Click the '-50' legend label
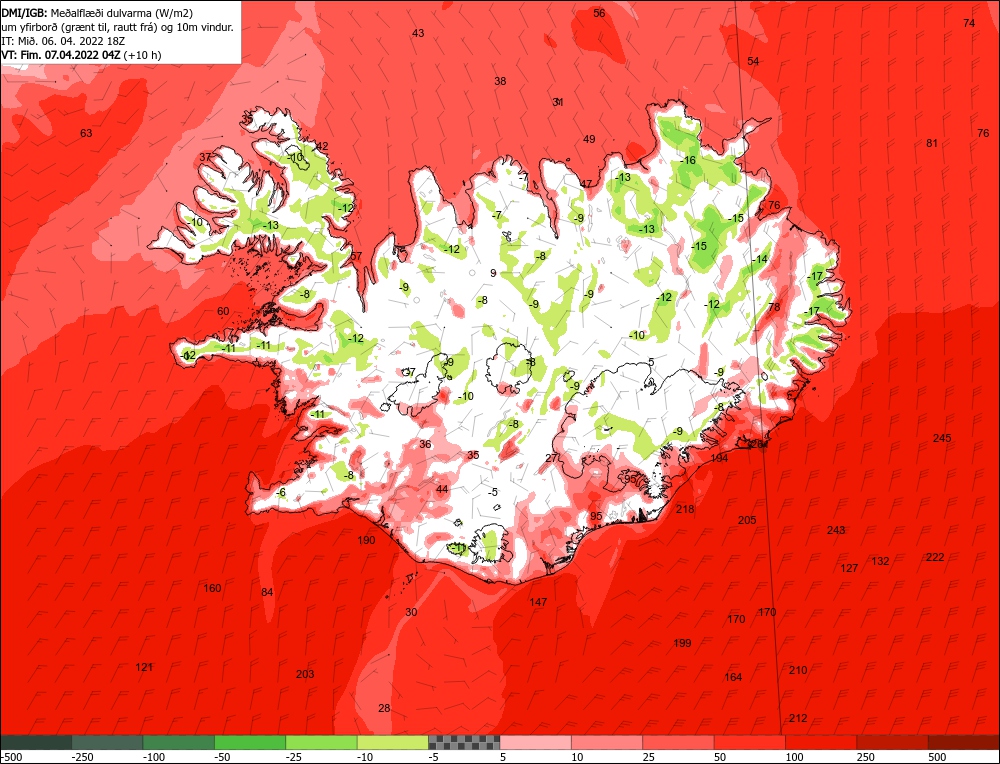This screenshot has height=764, width=1000. (223, 757)
